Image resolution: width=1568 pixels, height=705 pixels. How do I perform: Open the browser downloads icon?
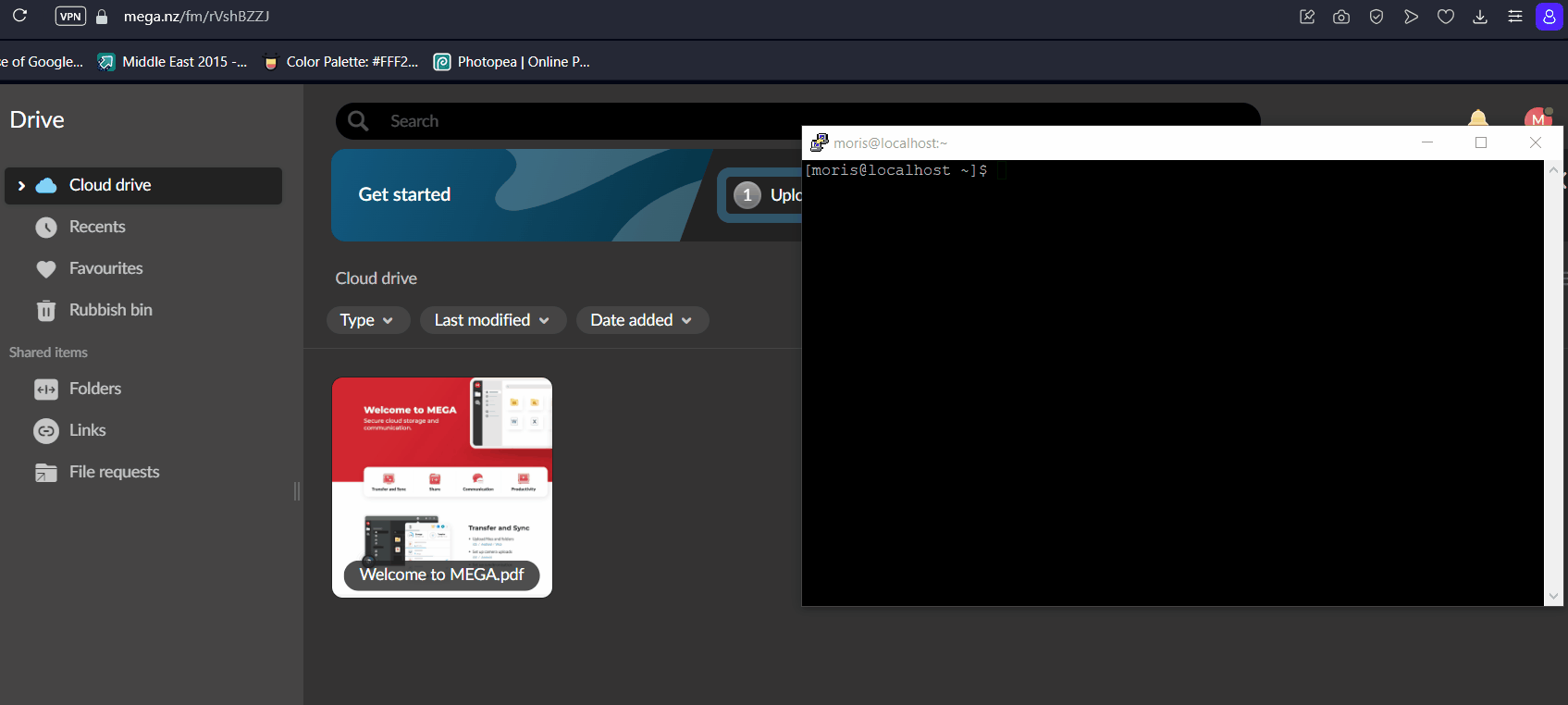pos(1480,17)
